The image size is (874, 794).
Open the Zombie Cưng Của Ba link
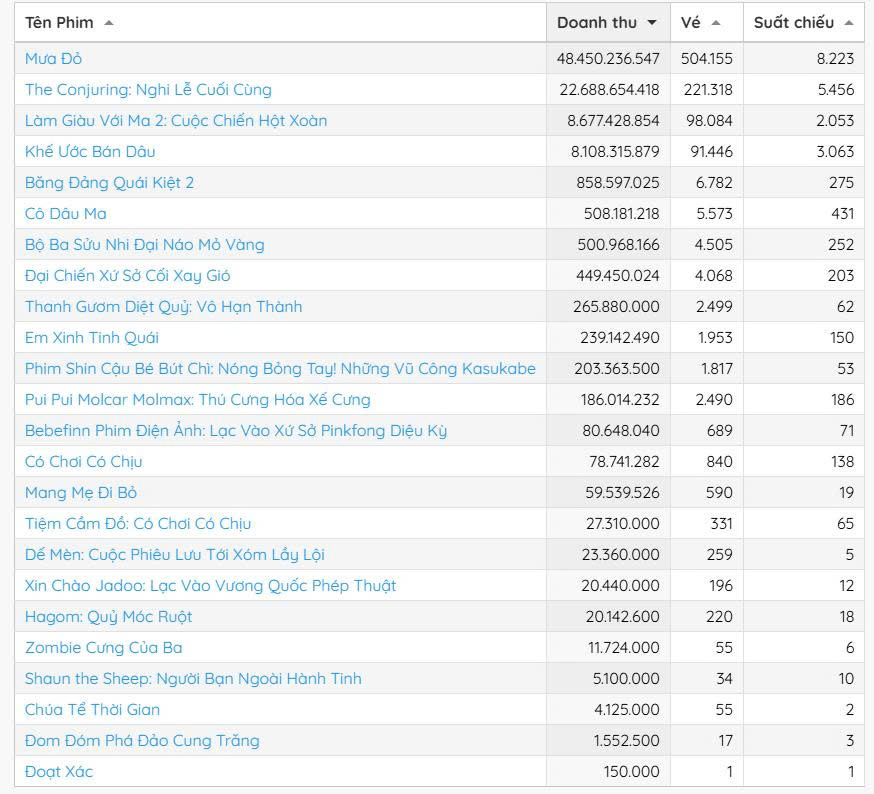pyautogui.click(x=104, y=648)
